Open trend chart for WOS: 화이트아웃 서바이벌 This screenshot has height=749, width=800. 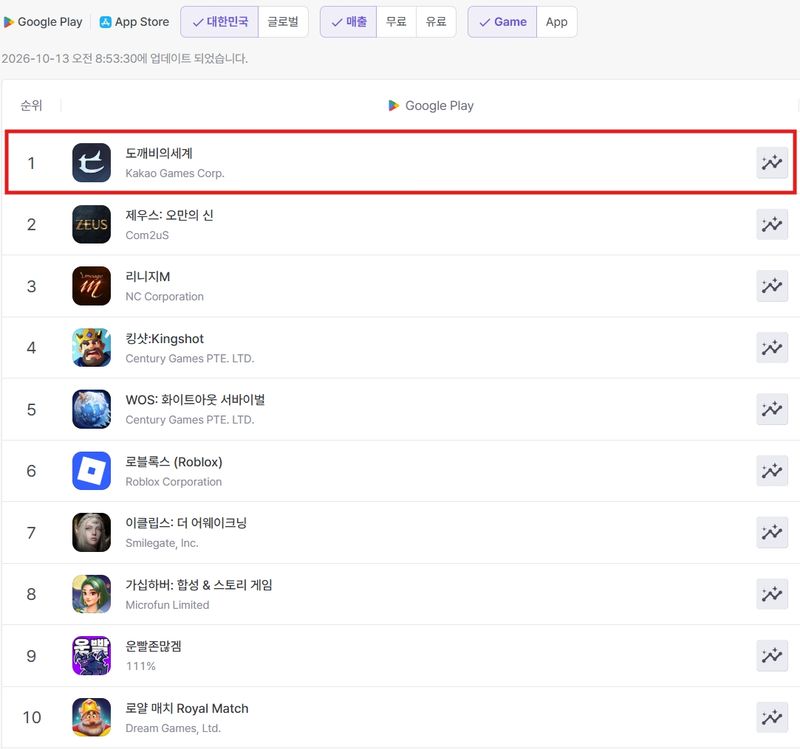[772, 409]
